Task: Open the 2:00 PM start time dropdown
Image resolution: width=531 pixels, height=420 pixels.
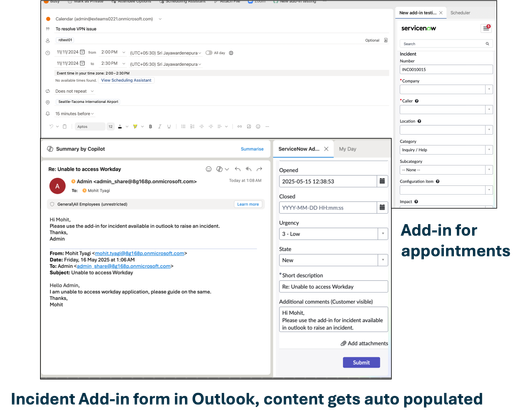Action: (123, 52)
